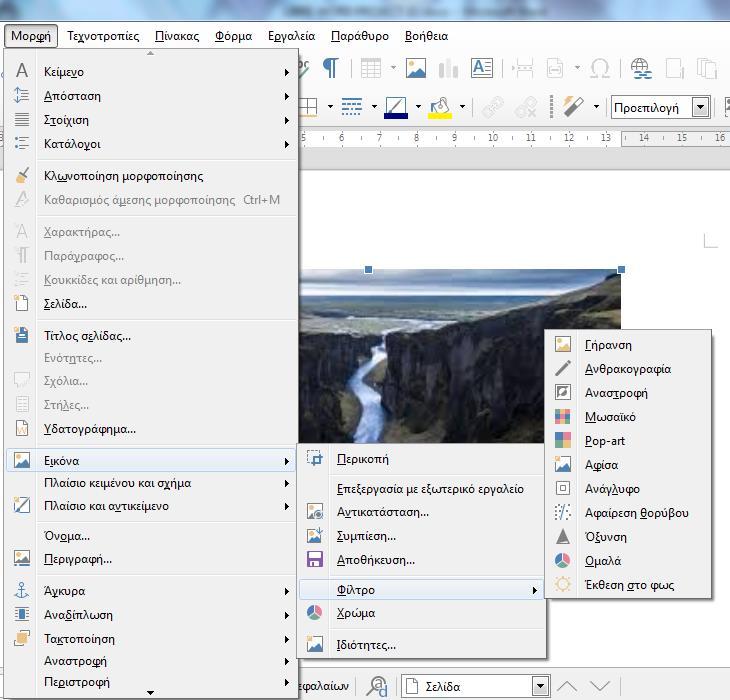
Task: Open the Φόρμα menu
Action: point(233,36)
